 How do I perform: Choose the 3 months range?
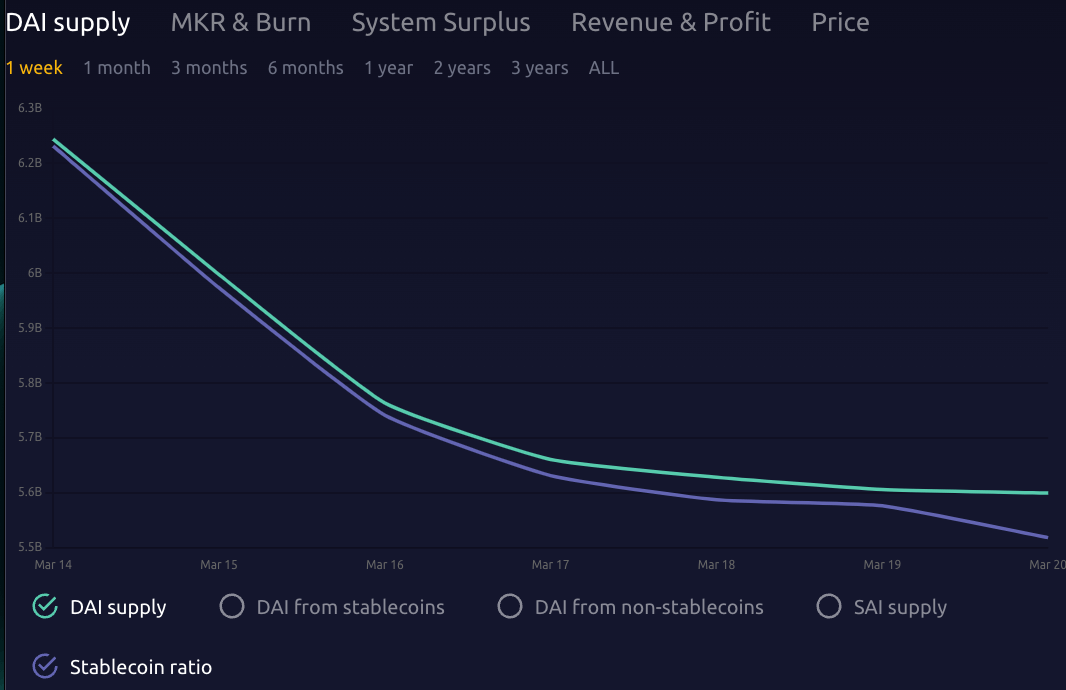pyautogui.click(x=209, y=68)
